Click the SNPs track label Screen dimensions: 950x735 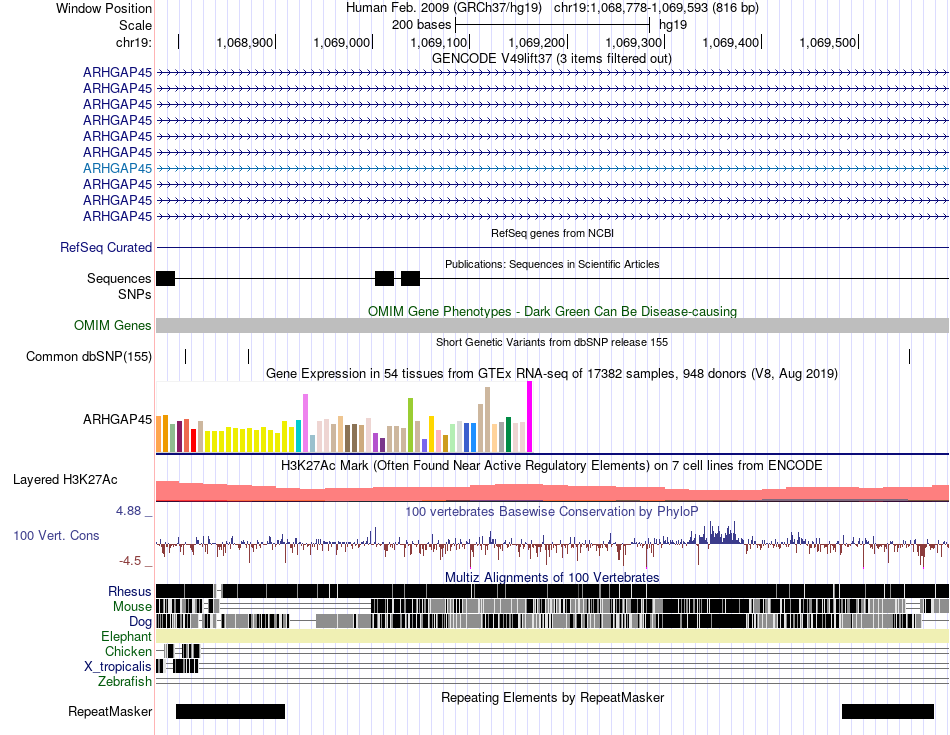[x=135, y=294]
